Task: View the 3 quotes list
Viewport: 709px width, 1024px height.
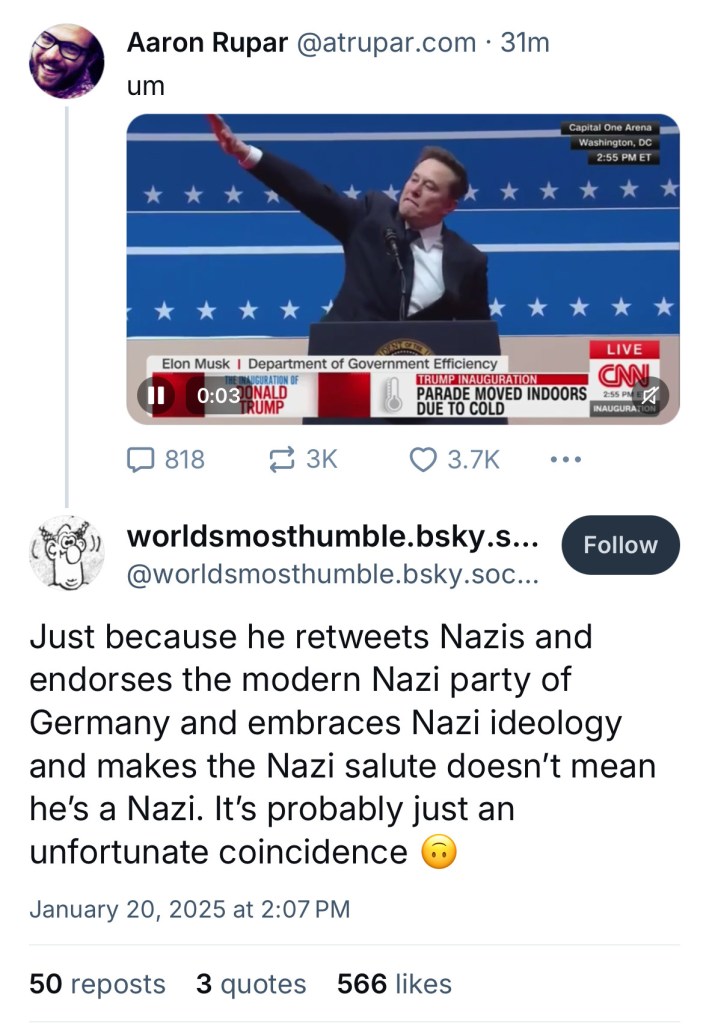Action: click(254, 984)
